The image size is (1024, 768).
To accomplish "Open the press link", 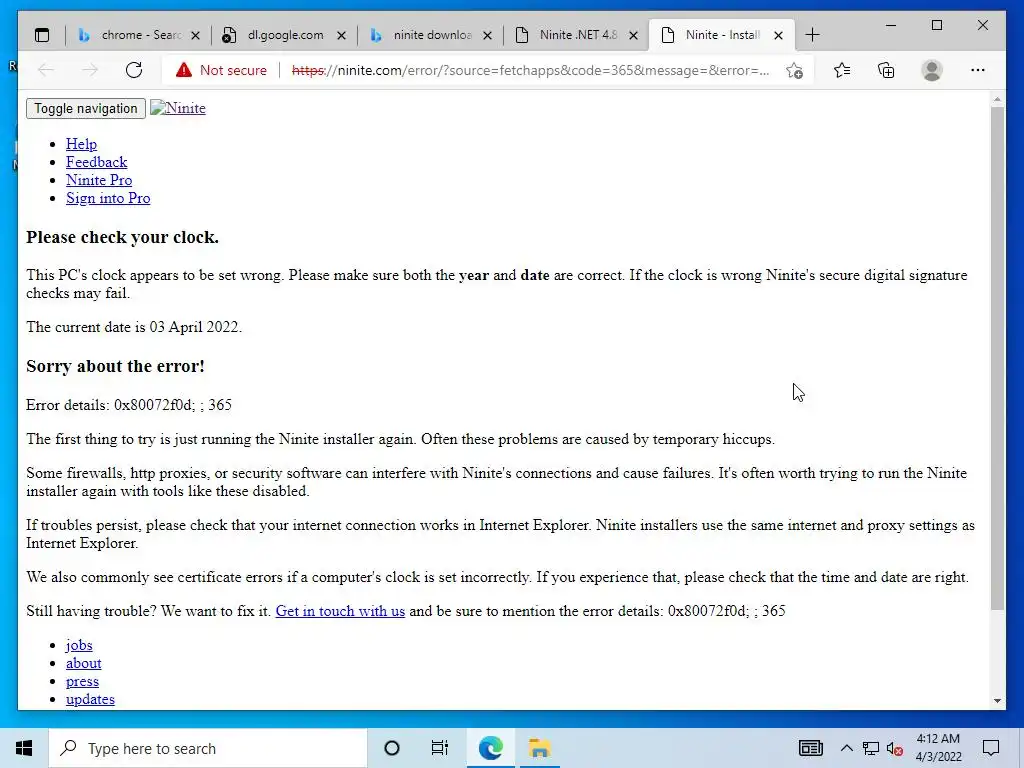I will tap(82, 681).
